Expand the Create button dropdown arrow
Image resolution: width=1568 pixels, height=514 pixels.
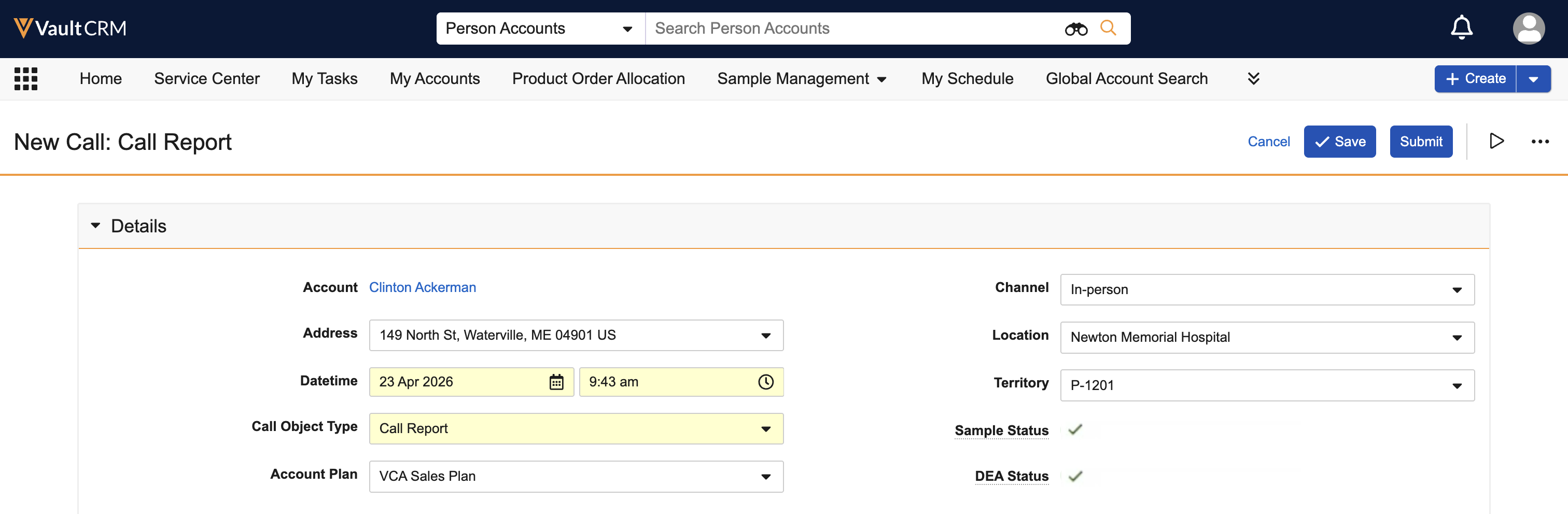(x=1533, y=79)
